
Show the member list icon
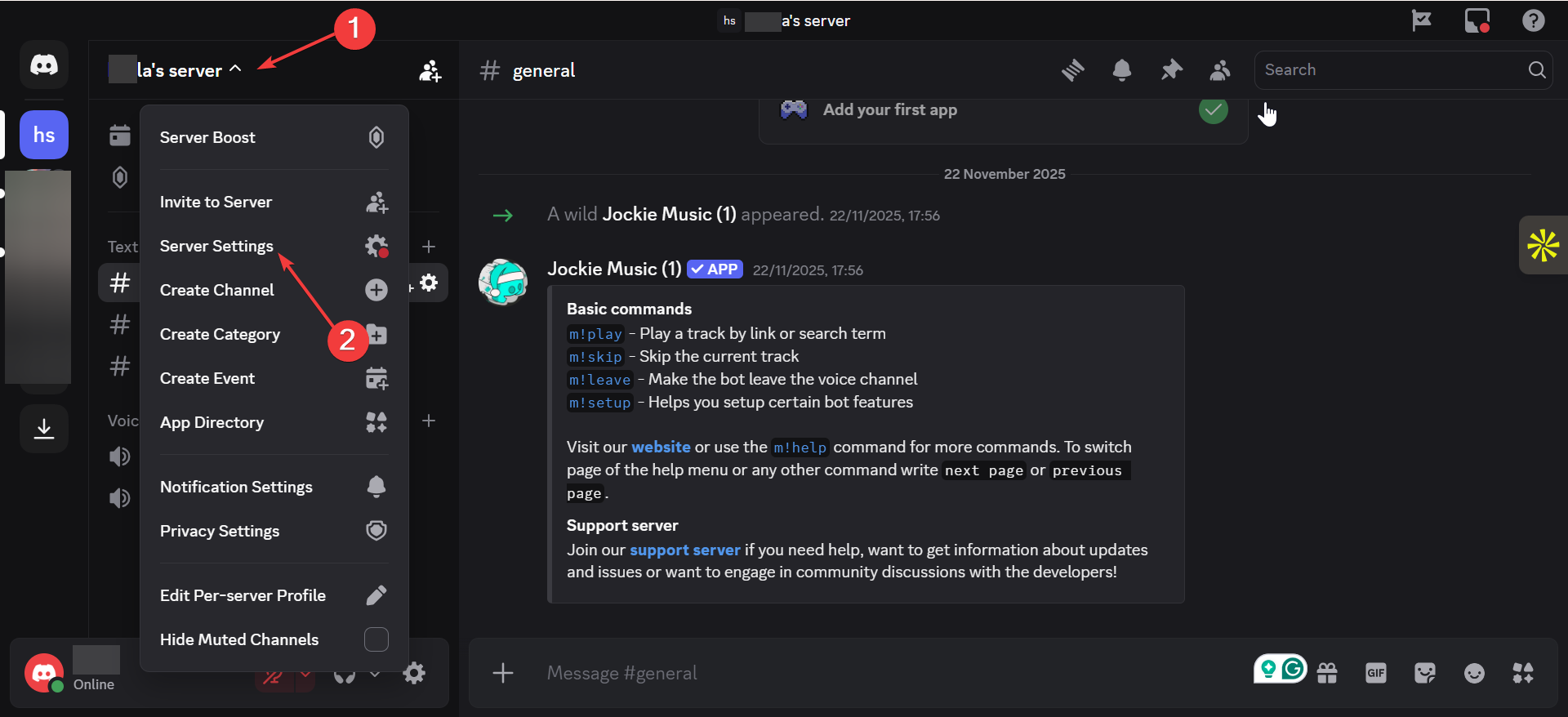(1220, 70)
